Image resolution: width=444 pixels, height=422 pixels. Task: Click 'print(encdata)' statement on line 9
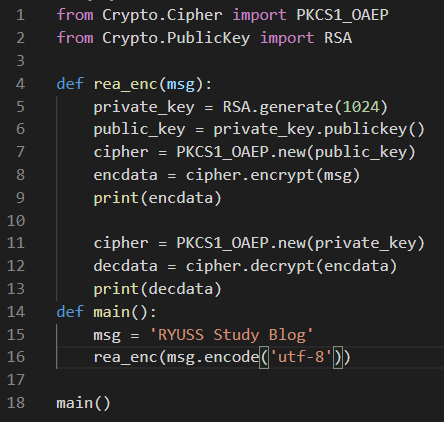157,198
